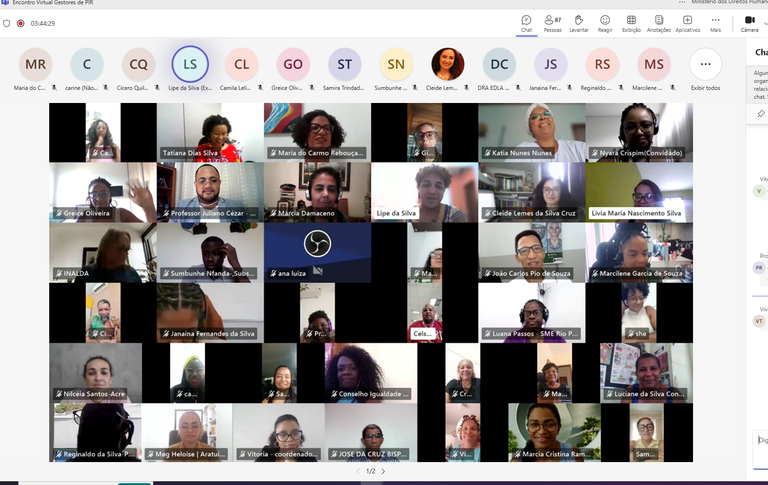Select Márcia Damaceno video tile
768x485 pixels.
[x=317, y=193]
